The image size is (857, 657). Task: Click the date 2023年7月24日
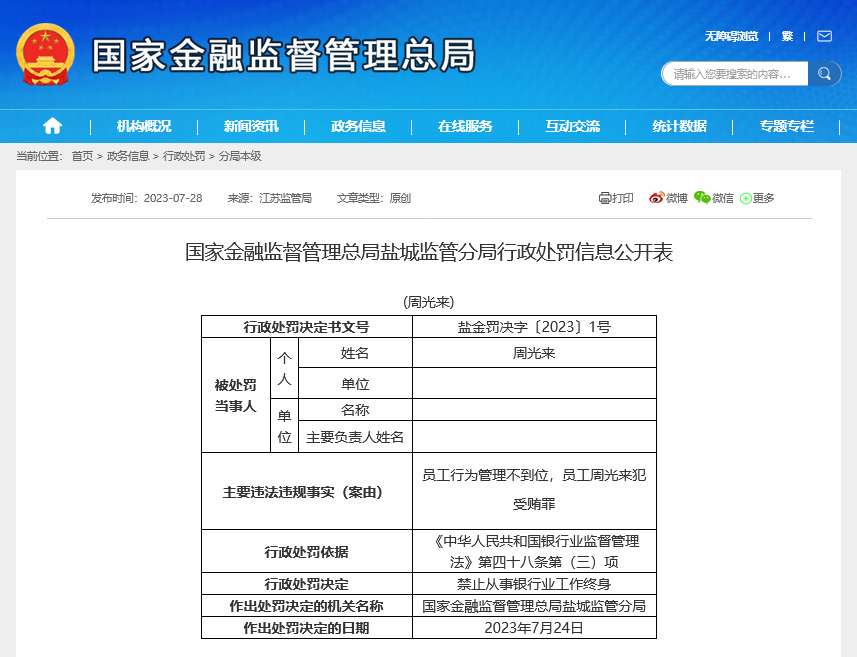[x=534, y=627]
